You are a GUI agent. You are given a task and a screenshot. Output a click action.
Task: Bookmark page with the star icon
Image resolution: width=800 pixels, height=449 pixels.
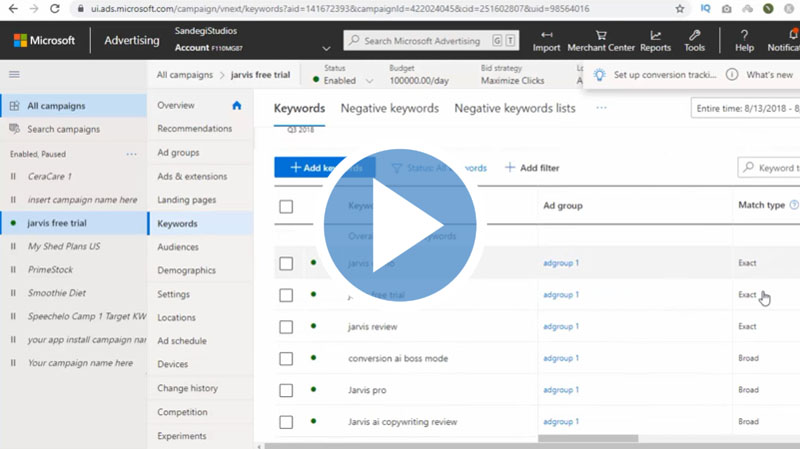click(x=680, y=9)
